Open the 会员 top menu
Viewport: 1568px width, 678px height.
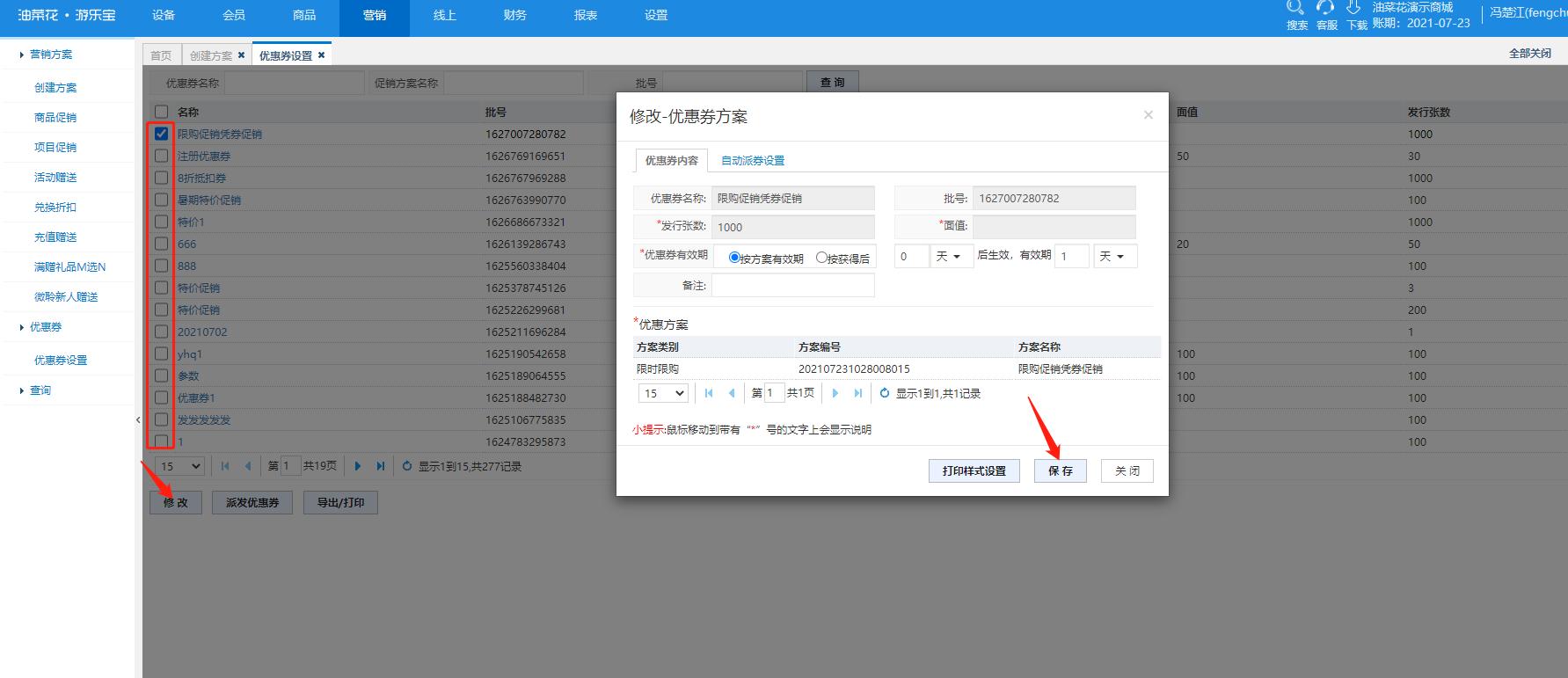click(x=234, y=15)
